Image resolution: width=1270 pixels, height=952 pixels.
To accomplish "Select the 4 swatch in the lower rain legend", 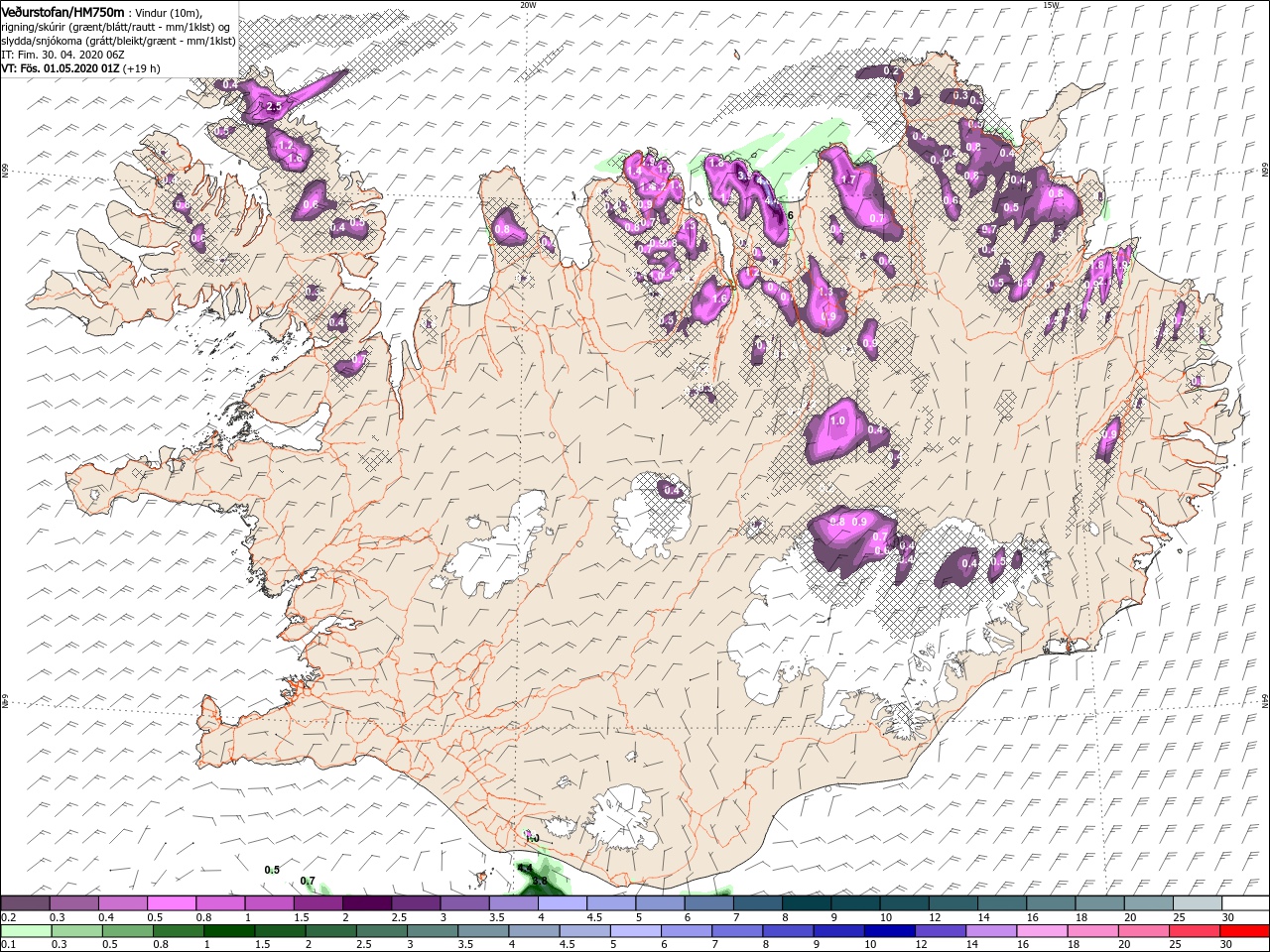I will (x=533, y=930).
